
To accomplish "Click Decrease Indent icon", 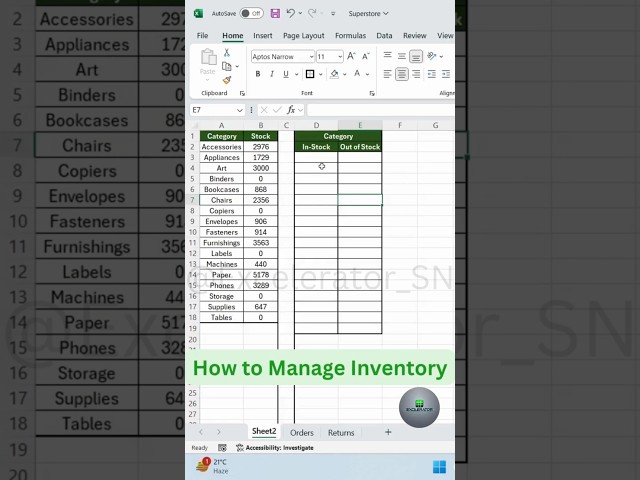I will point(431,74).
